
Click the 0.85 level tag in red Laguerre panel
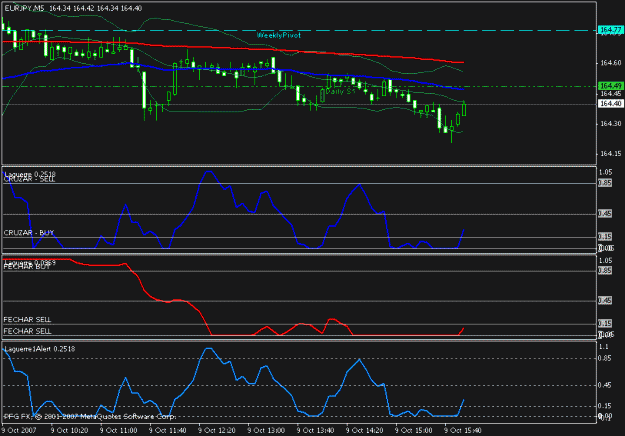(605, 271)
